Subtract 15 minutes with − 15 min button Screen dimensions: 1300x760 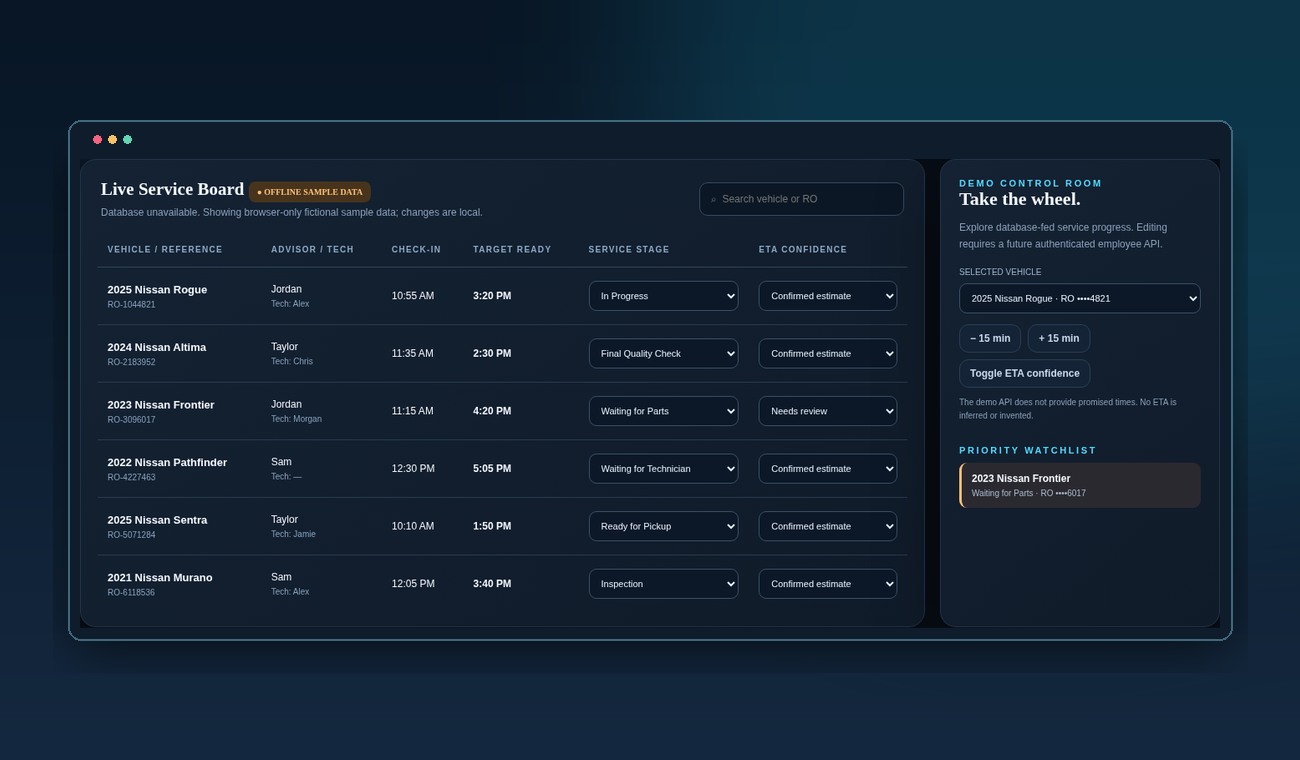click(x=990, y=339)
